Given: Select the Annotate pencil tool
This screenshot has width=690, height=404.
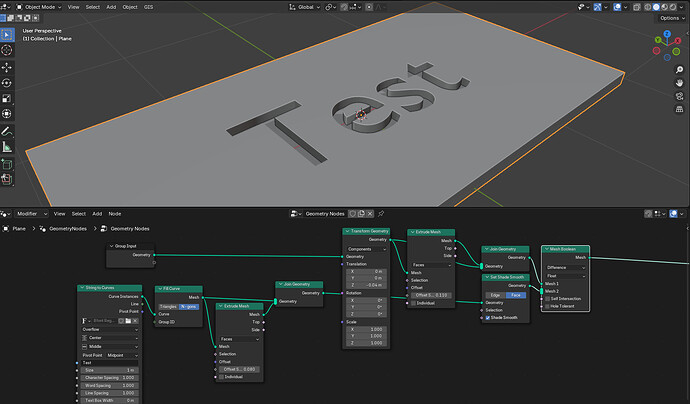Looking at the screenshot, I should 7,131.
